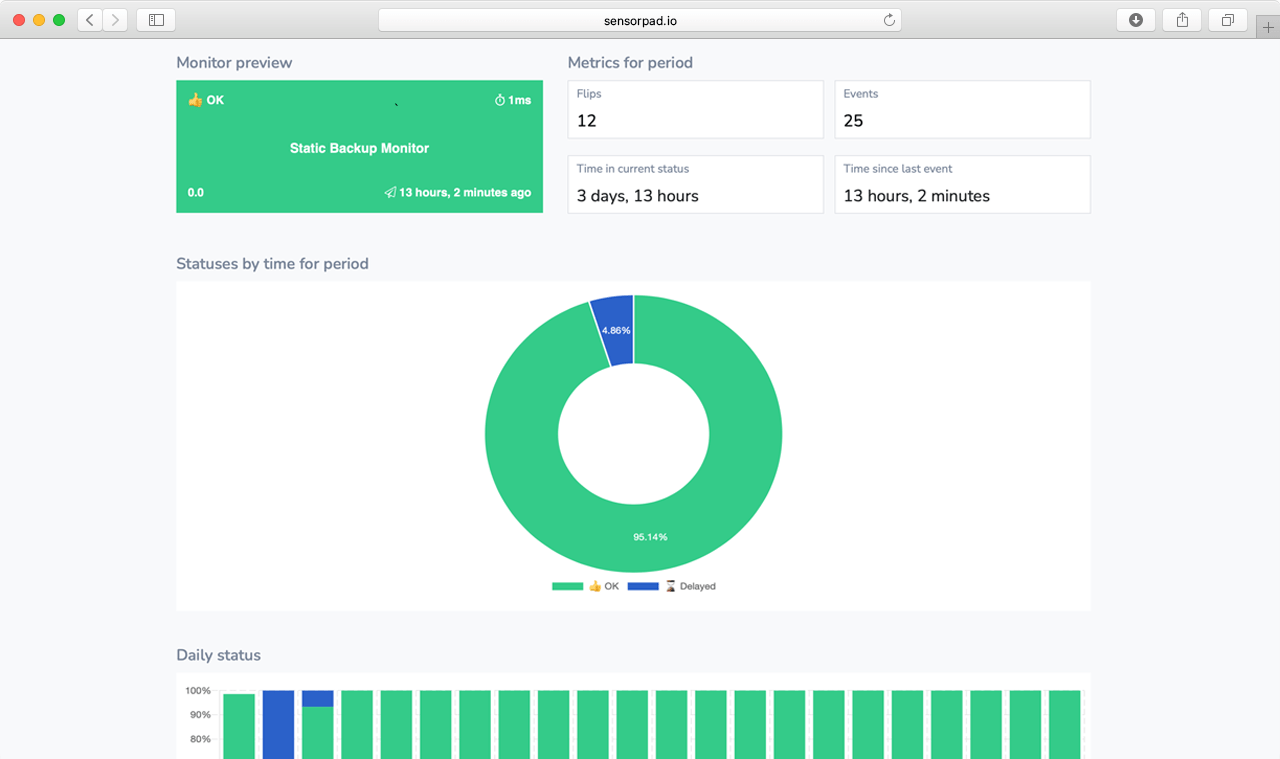Reload the page in address bar
Image resolution: width=1280 pixels, height=759 pixels.
tap(889, 20)
